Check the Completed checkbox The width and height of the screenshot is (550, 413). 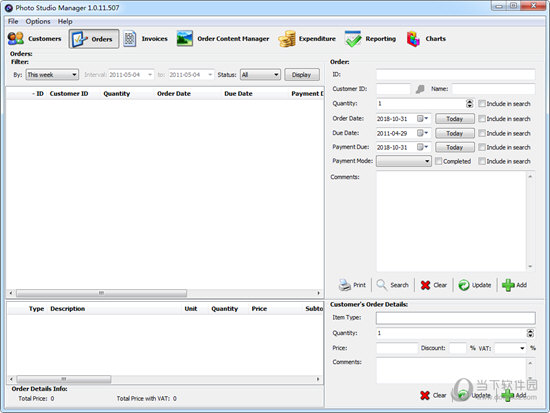click(438, 161)
